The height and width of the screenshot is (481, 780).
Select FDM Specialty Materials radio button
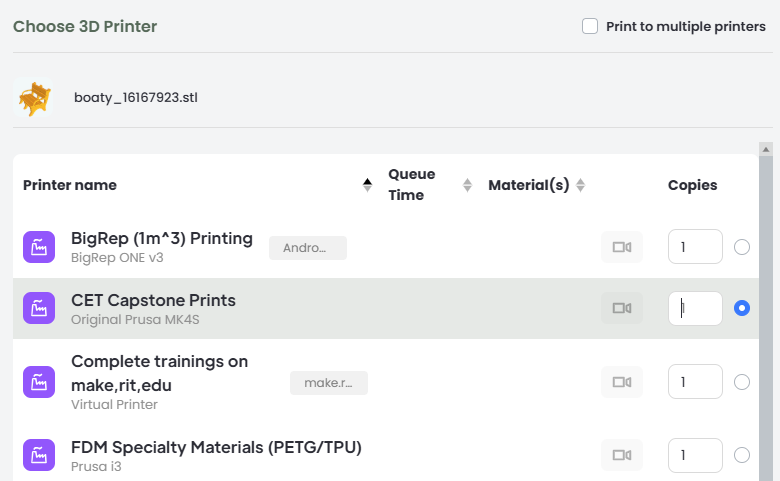[x=742, y=455]
